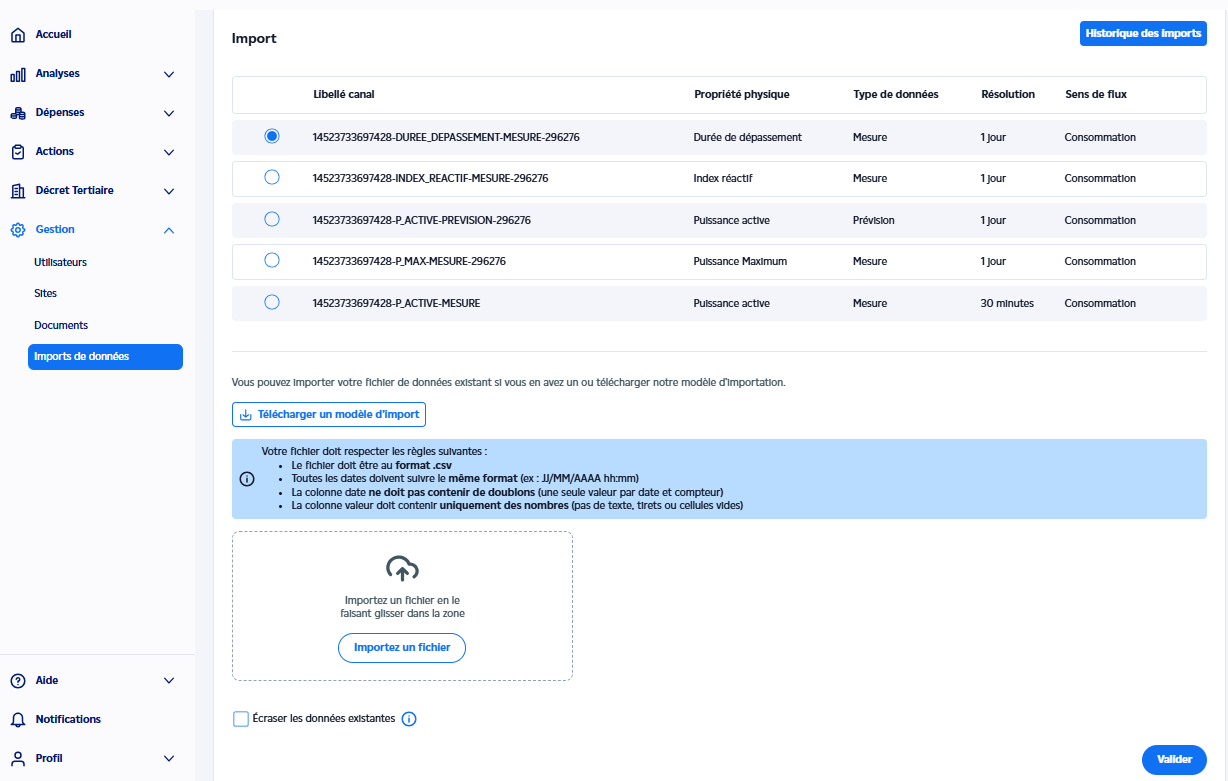Screen dimensions: 1228x781
Task: Open the Documents submenu item
Action: click(x=61, y=325)
